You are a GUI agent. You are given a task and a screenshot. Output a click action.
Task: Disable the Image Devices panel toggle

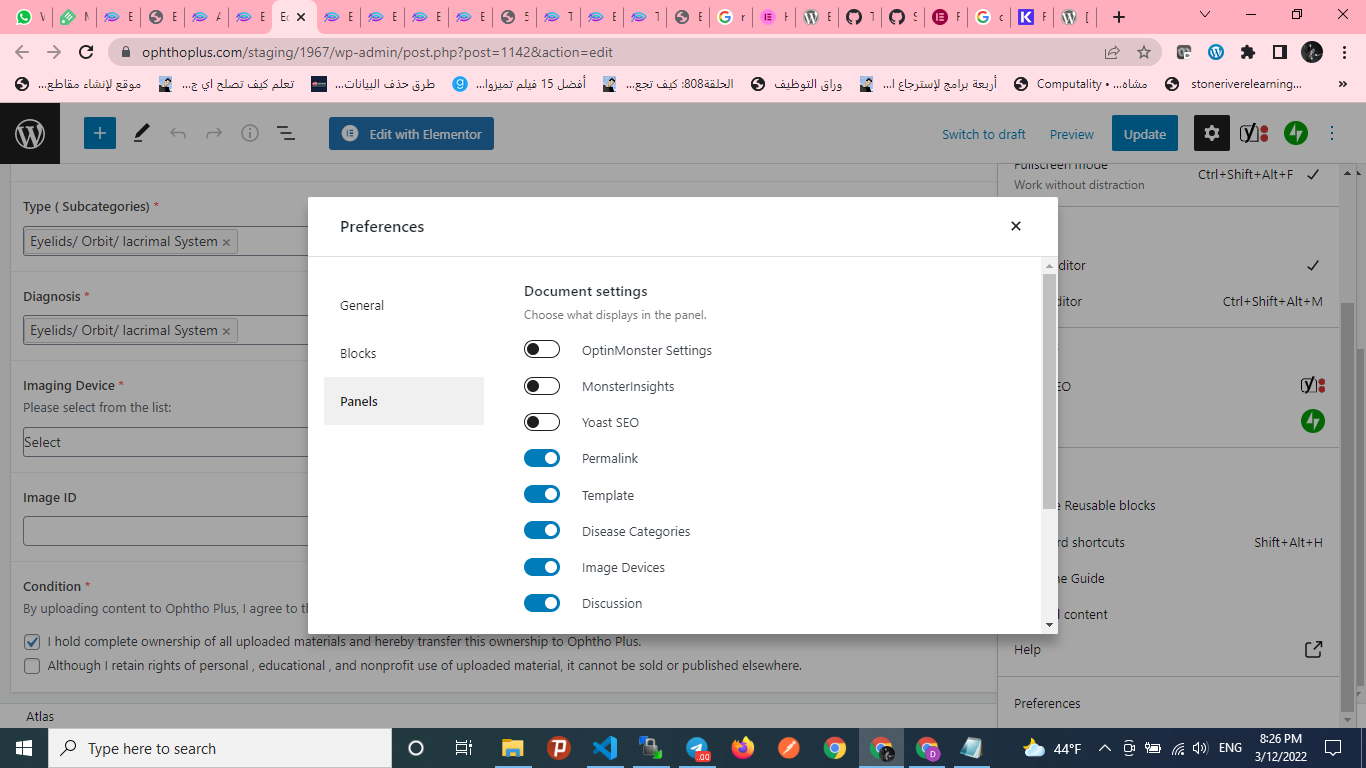(542, 567)
